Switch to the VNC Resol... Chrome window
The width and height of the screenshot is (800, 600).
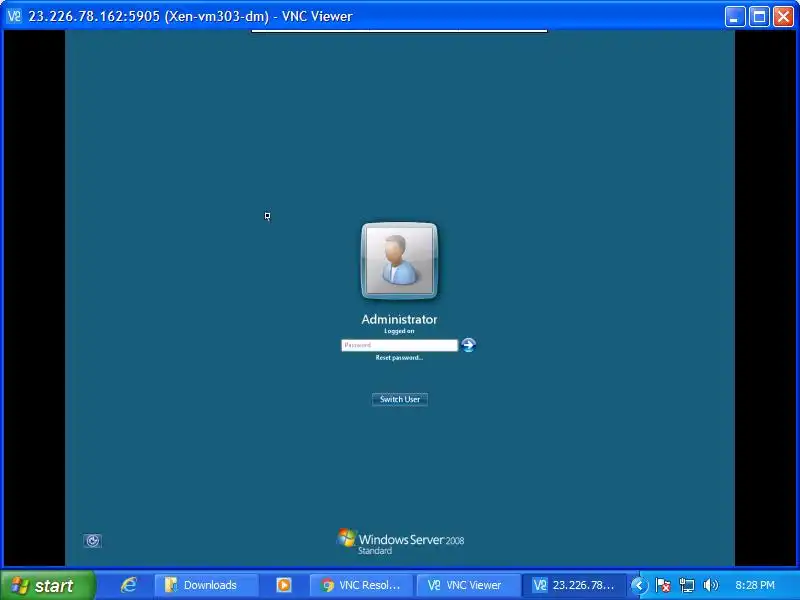tap(361, 585)
